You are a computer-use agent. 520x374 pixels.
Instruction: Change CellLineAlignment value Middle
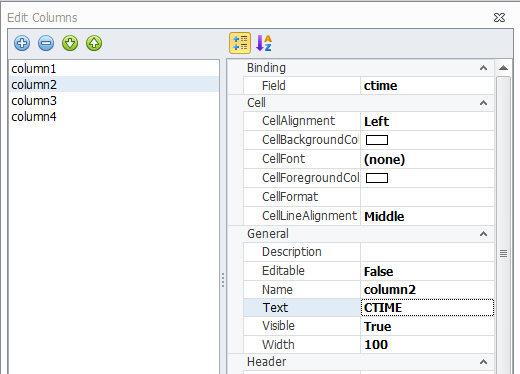point(427,216)
